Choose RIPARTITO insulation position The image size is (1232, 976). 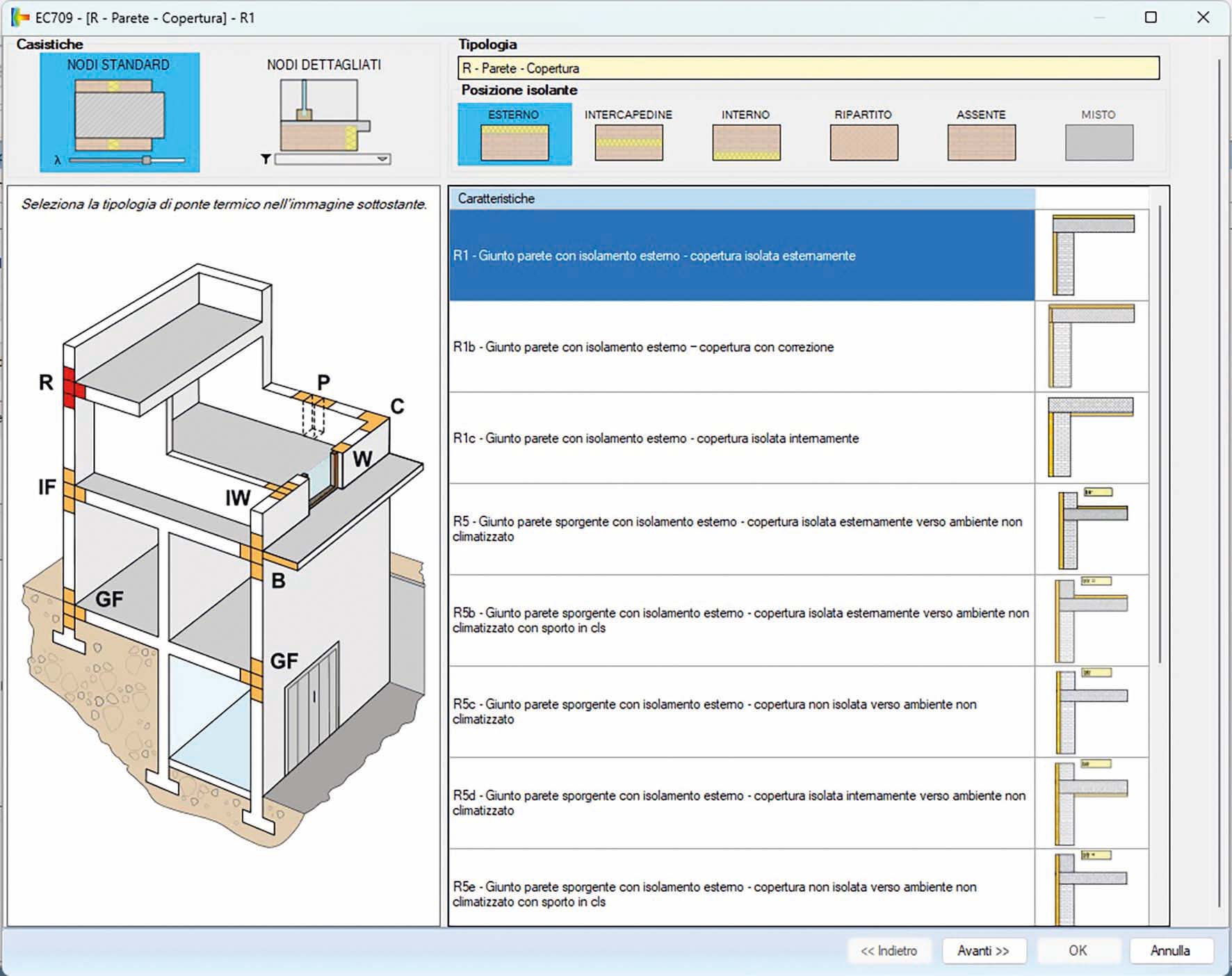(x=864, y=136)
